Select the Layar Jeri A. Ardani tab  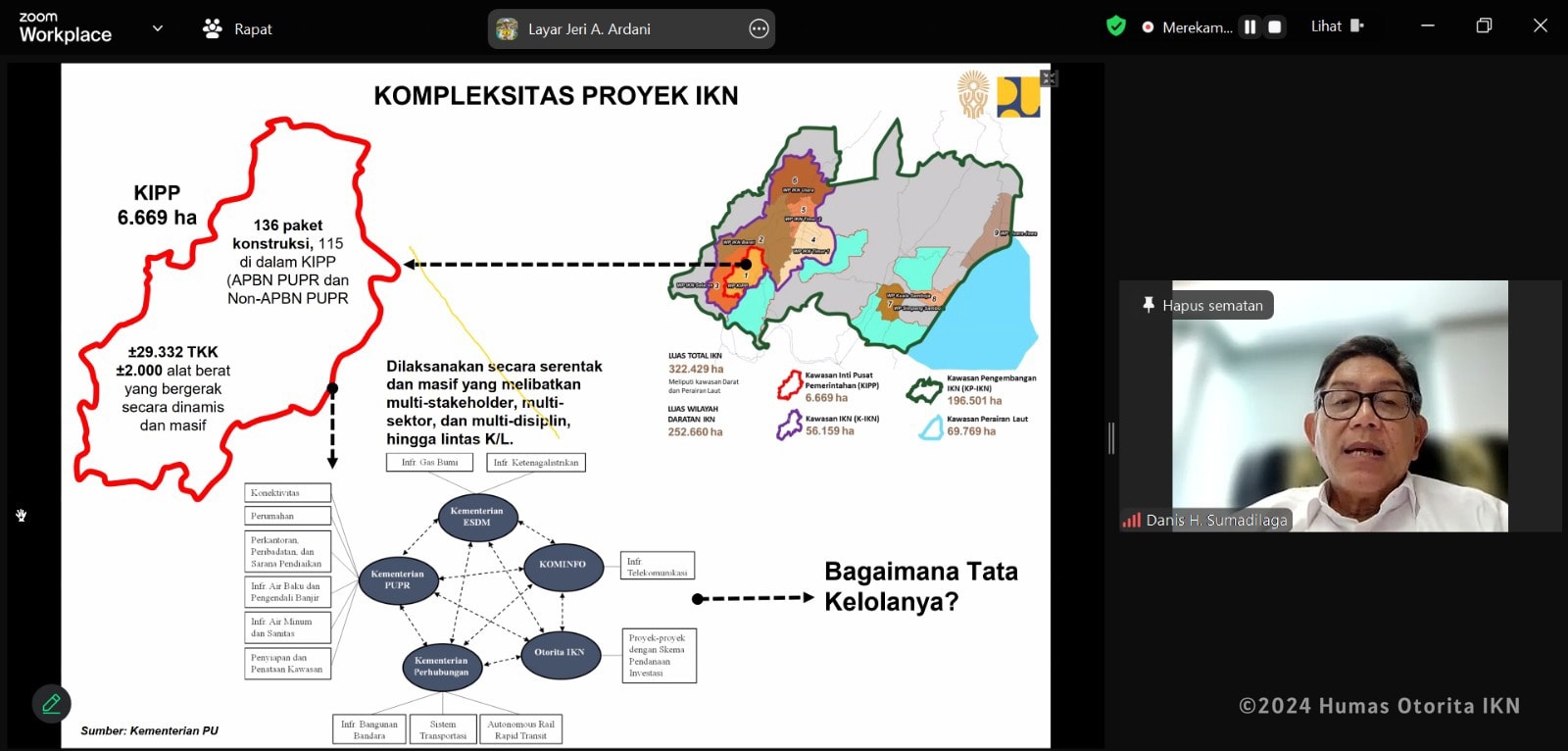coord(589,29)
